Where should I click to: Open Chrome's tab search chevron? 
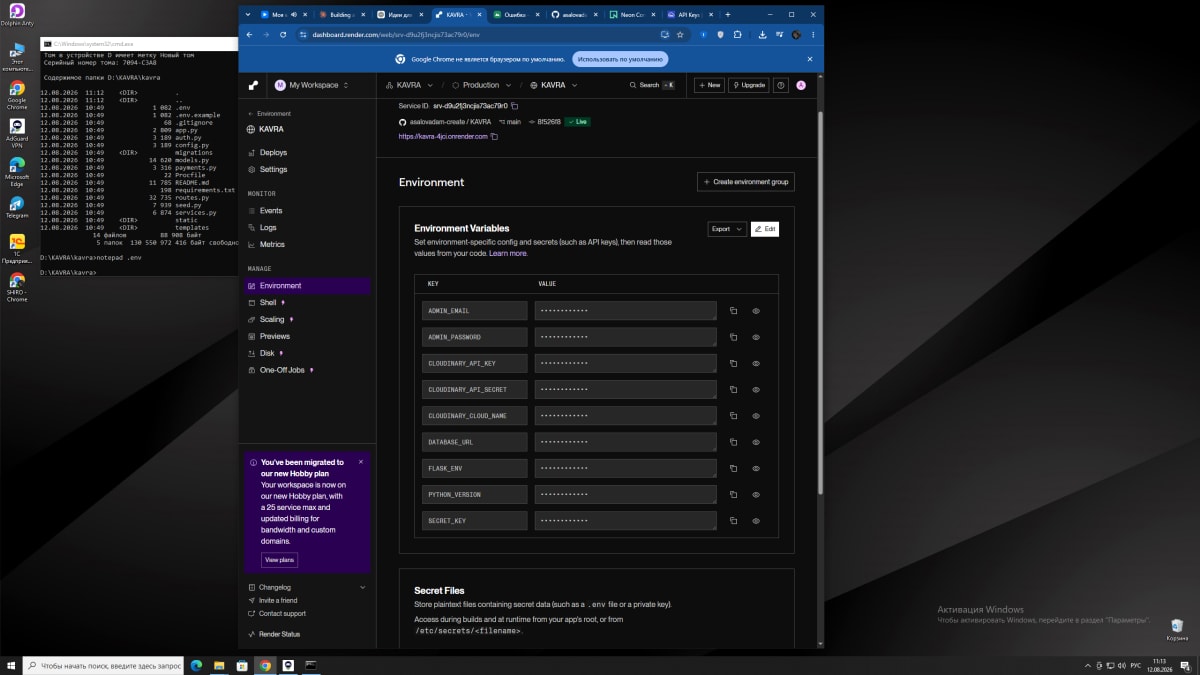(248, 15)
